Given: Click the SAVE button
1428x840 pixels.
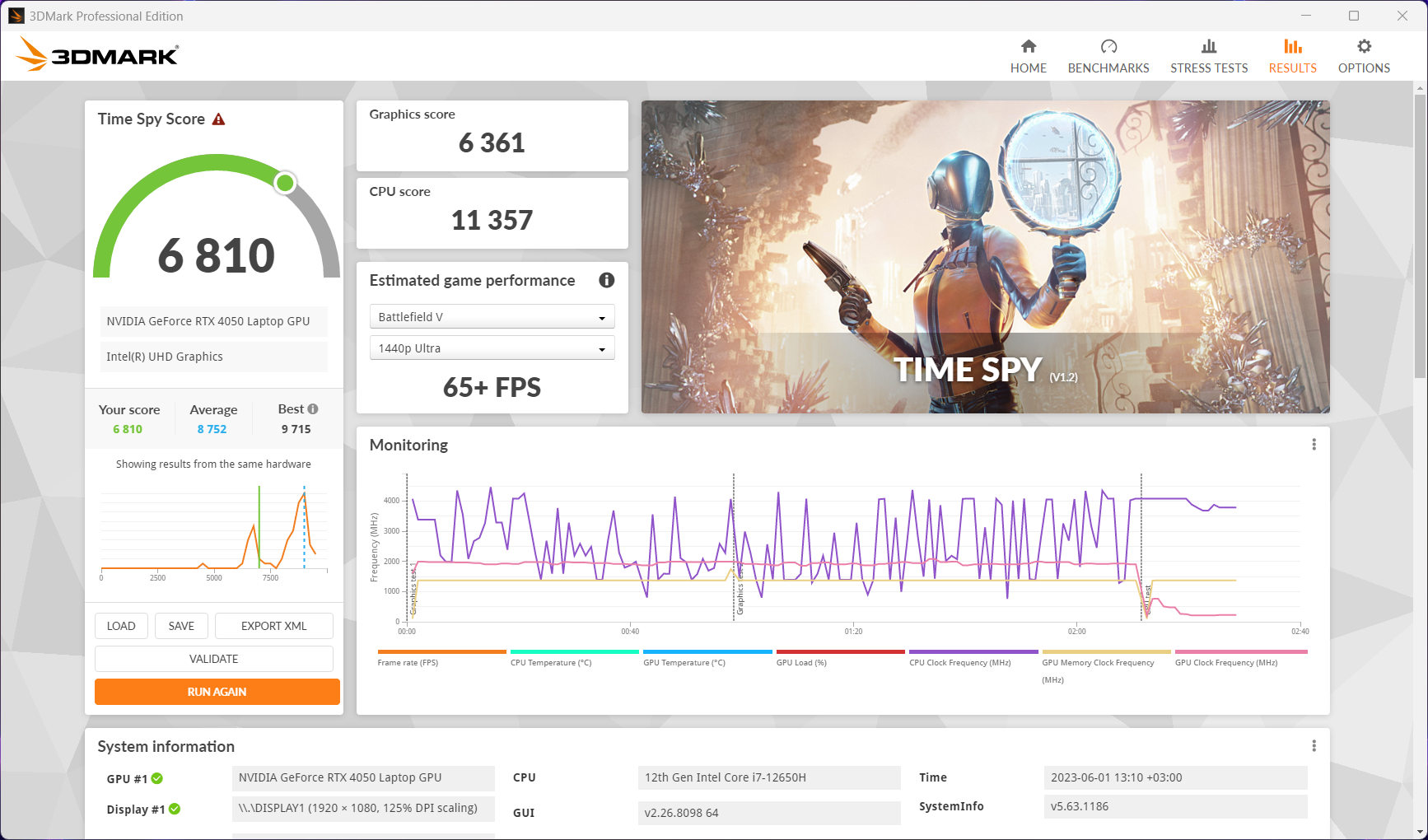Looking at the screenshot, I should click(x=181, y=626).
